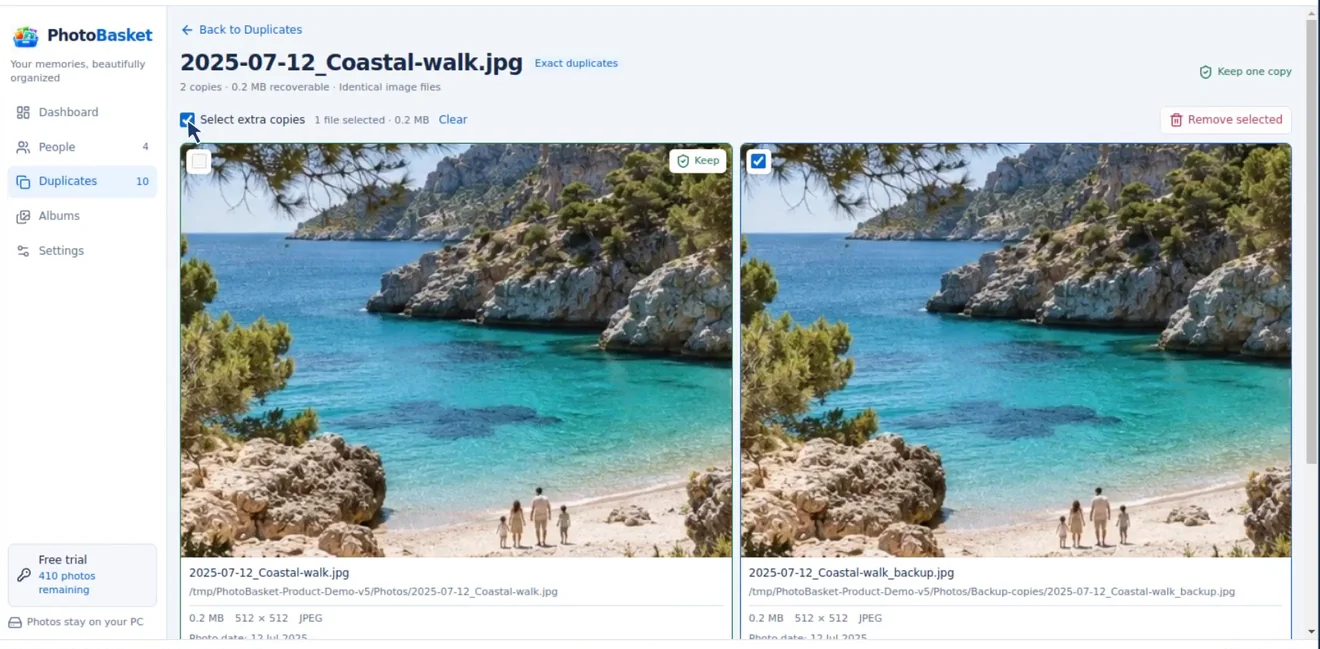Click the scrollbar down arrow
Image resolution: width=1320 pixels, height=649 pixels.
[1312, 632]
